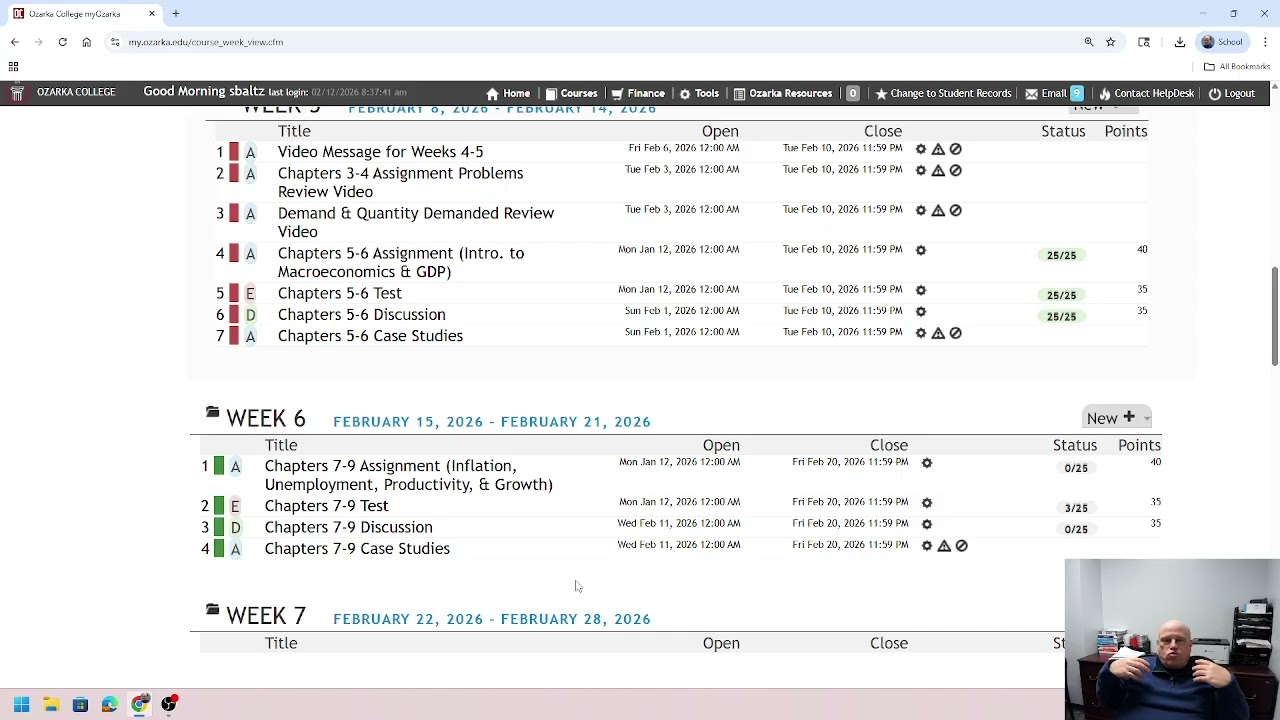1280x720 pixels.
Task: Open Video Message for Weeks 4-5
Action: [x=380, y=152]
